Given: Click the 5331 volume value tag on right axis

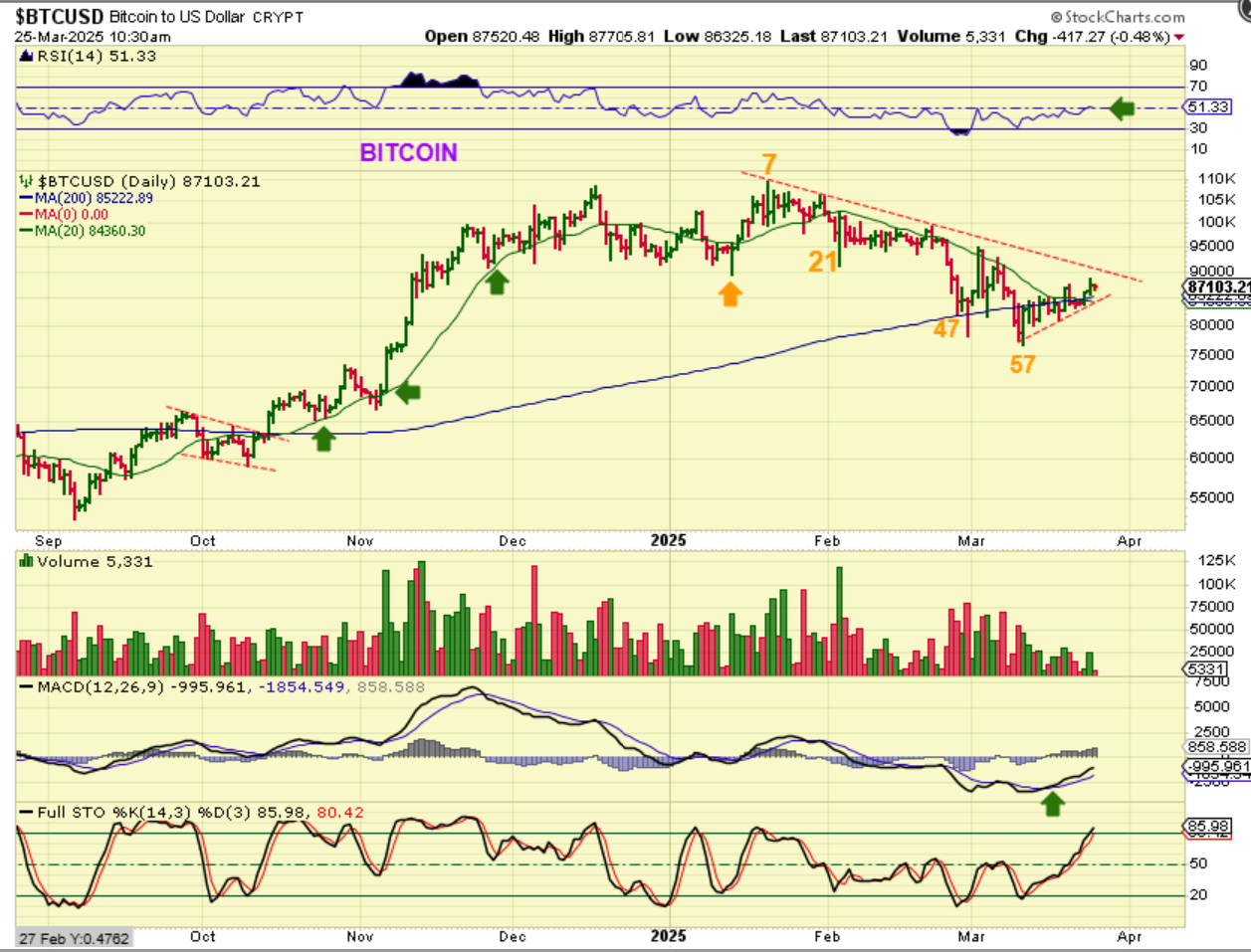Looking at the screenshot, I should coord(1205,669).
